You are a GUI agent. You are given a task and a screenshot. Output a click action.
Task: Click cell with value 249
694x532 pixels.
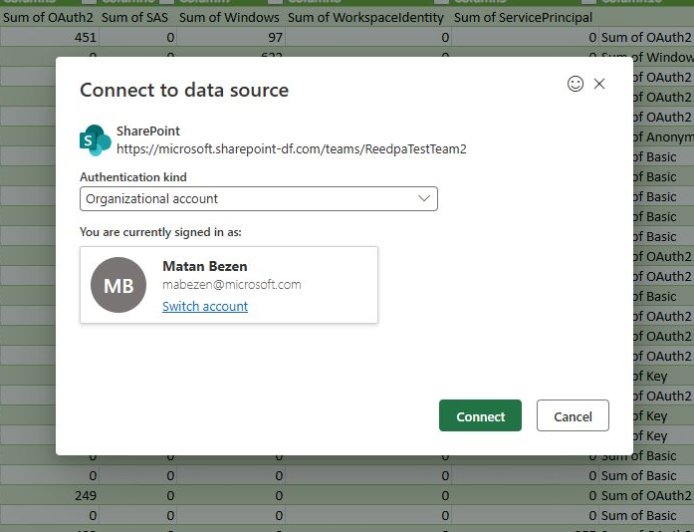pos(49,496)
